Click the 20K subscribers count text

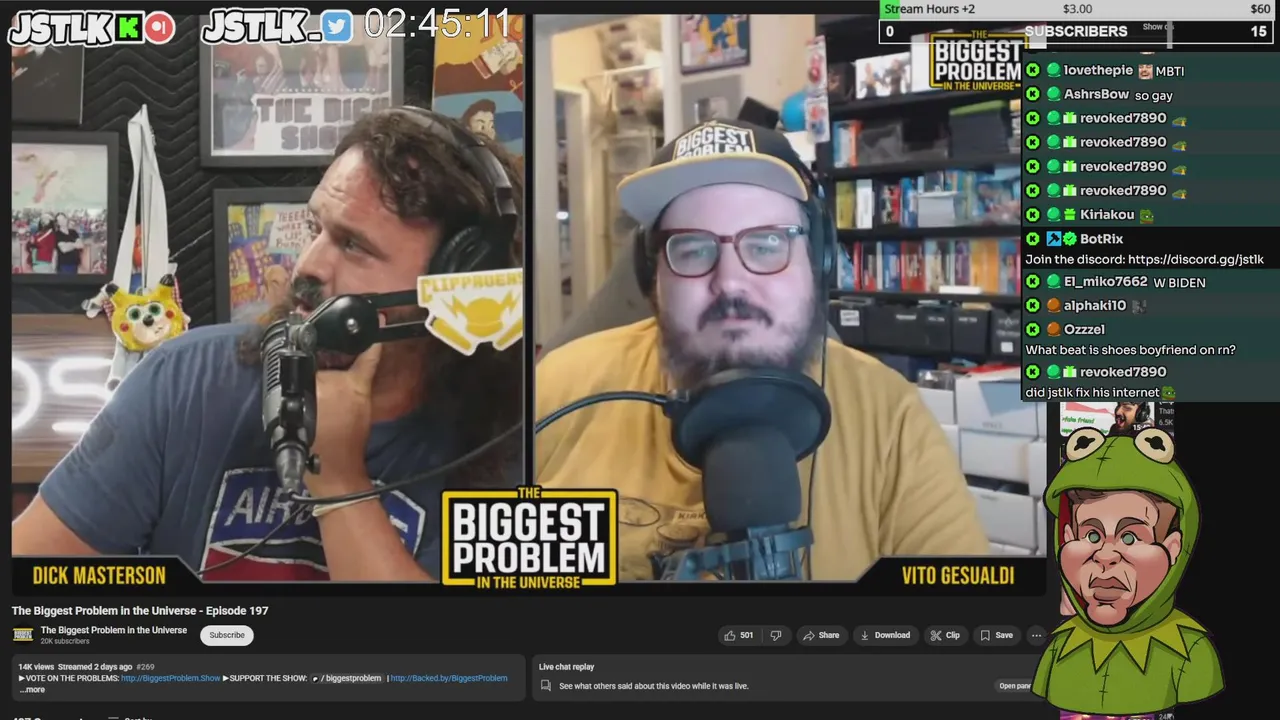65,641
